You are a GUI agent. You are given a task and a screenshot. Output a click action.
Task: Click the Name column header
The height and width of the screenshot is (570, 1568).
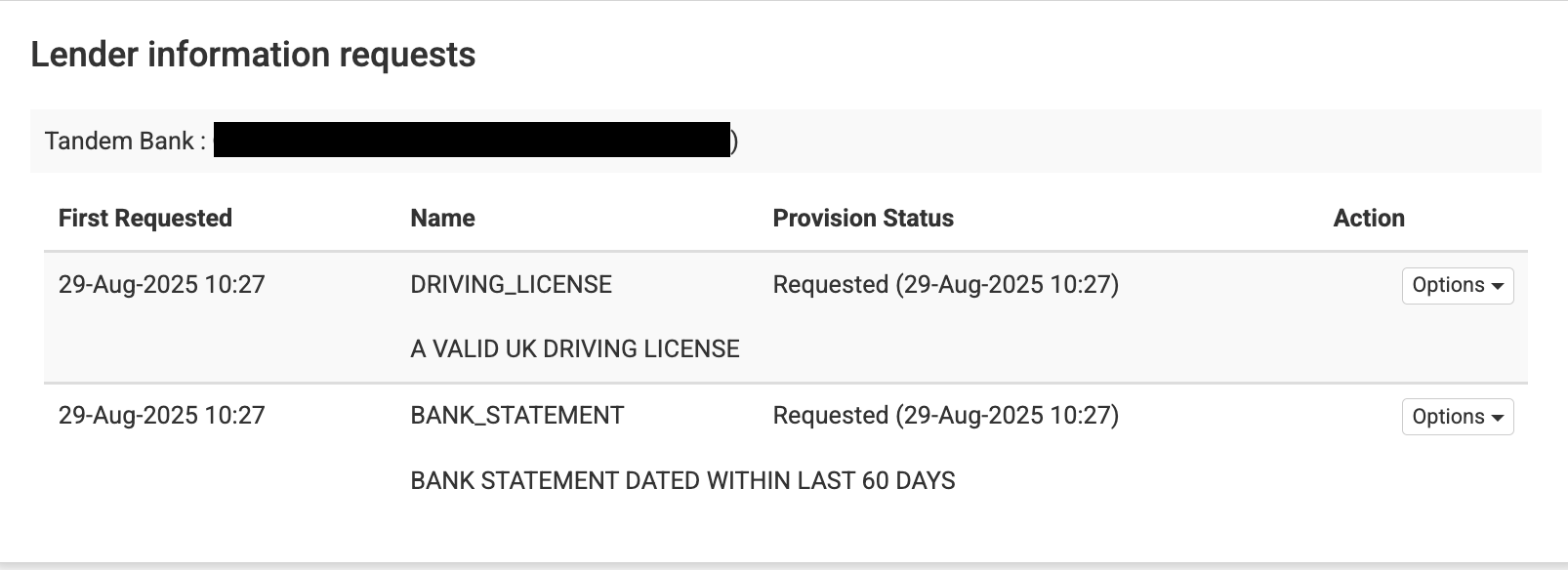[x=441, y=218]
